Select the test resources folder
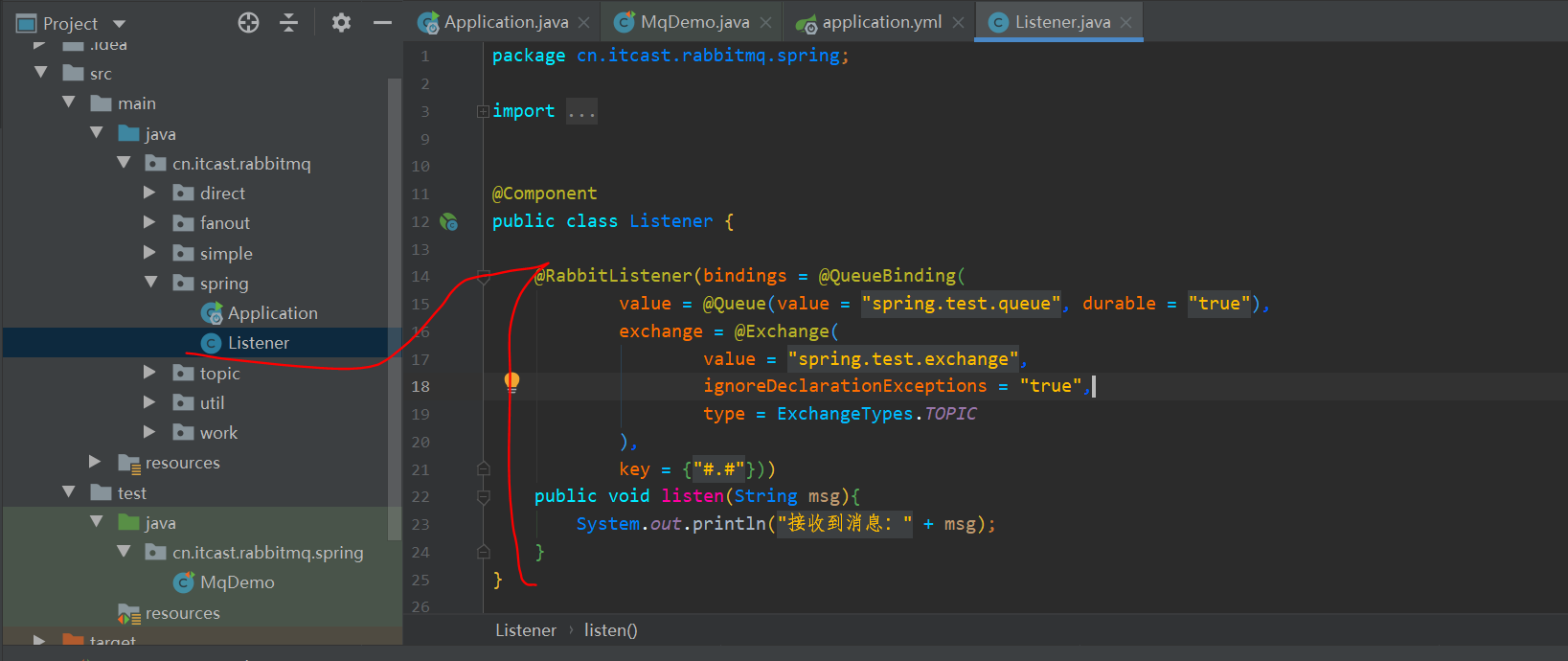The width and height of the screenshot is (1568, 661). 182,612
